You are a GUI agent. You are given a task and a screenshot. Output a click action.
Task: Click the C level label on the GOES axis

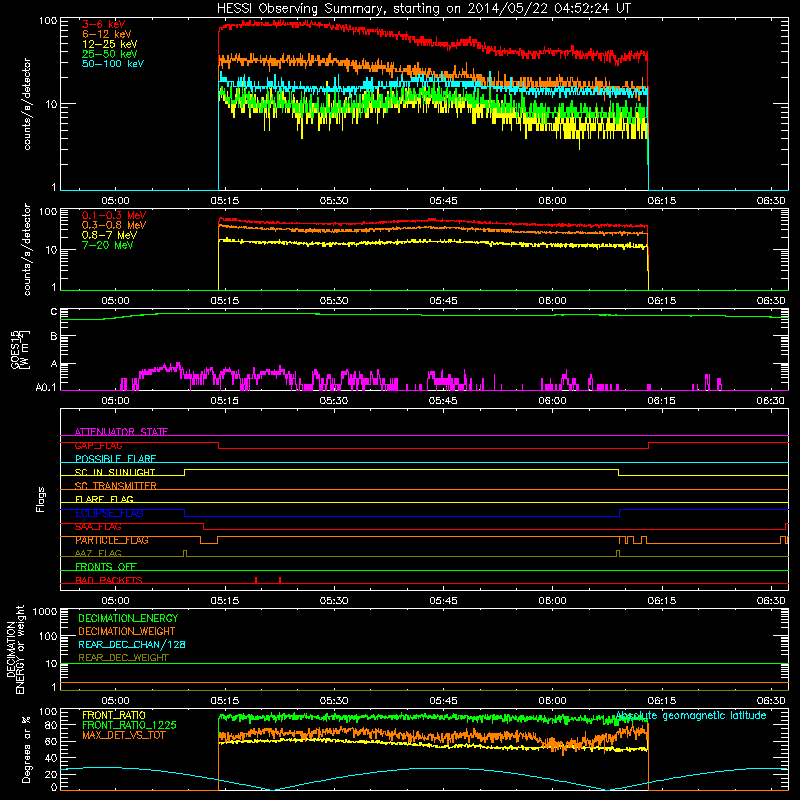(x=54, y=312)
